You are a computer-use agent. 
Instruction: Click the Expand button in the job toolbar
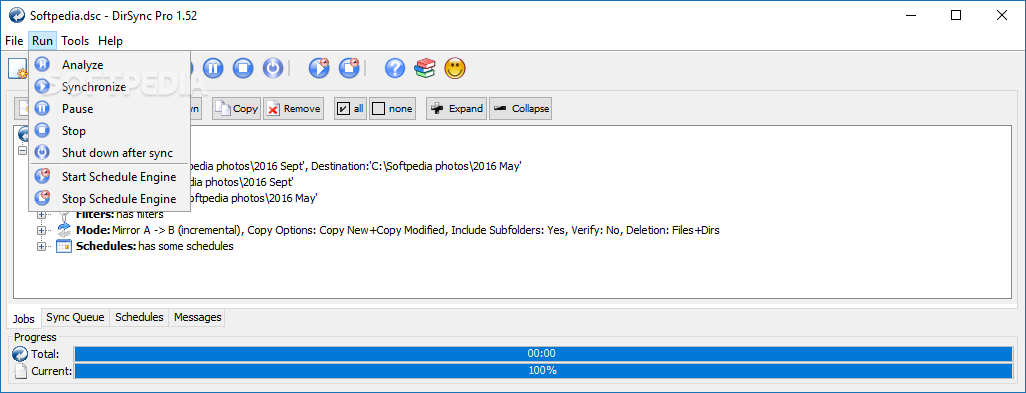click(x=457, y=109)
